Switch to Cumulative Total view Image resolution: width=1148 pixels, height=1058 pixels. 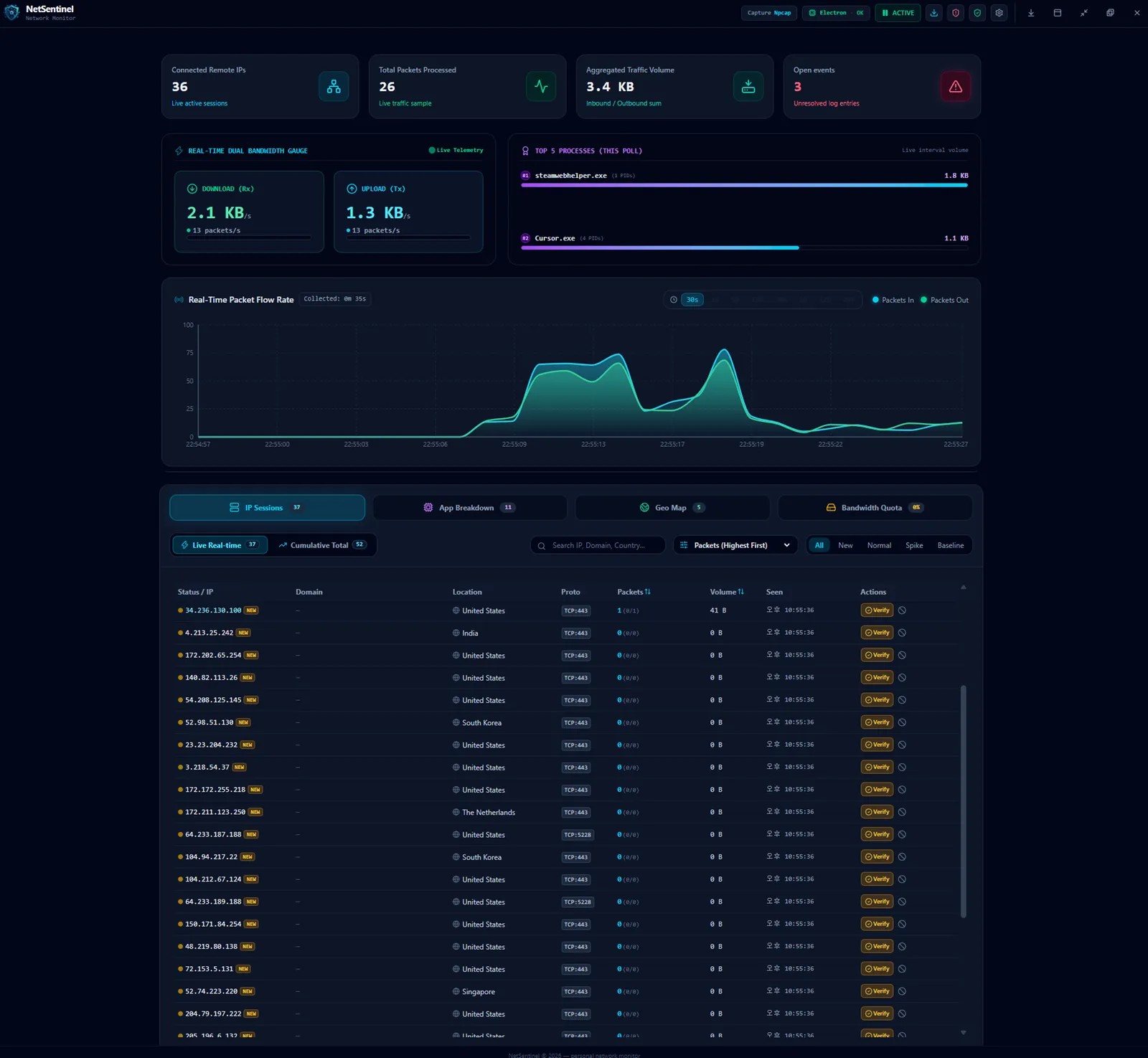point(322,545)
